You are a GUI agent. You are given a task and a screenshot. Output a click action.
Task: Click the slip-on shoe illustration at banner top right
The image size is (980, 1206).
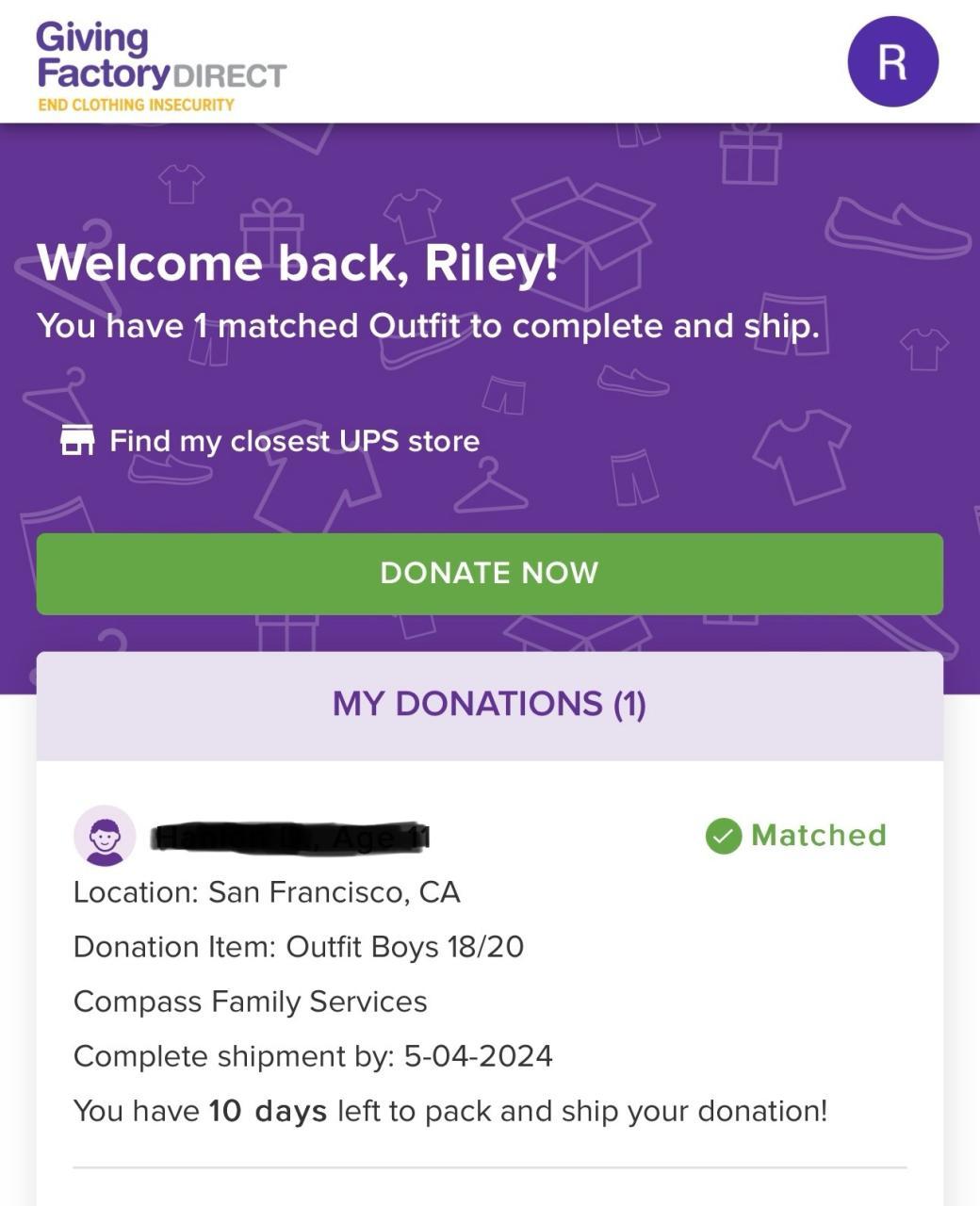point(895,229)
